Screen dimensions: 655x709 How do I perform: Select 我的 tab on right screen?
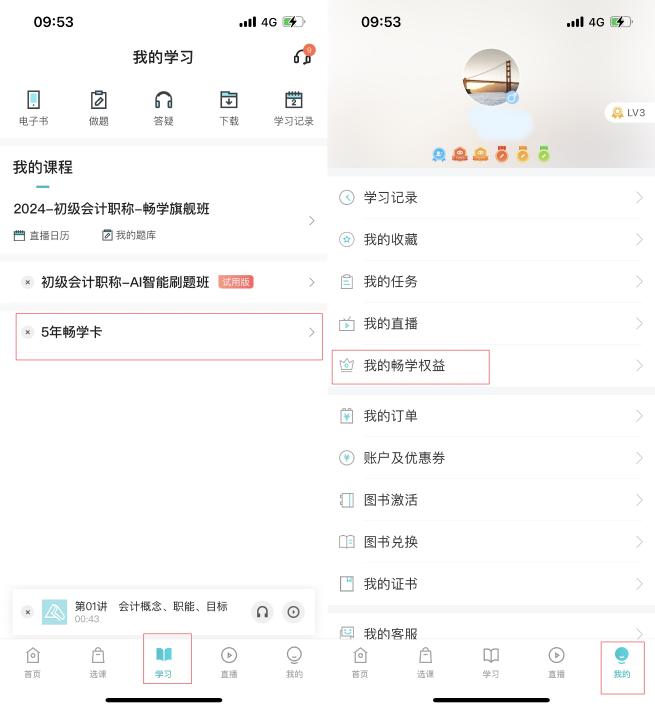pos(622,662)
